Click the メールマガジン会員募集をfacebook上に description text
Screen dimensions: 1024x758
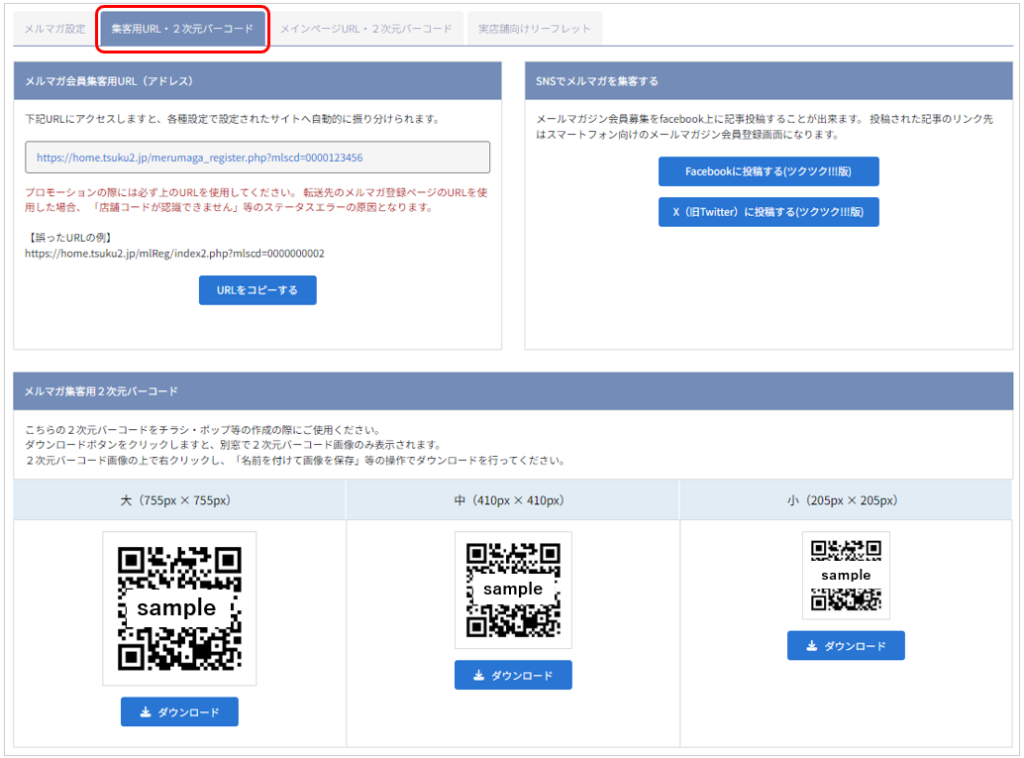(764, 127)
